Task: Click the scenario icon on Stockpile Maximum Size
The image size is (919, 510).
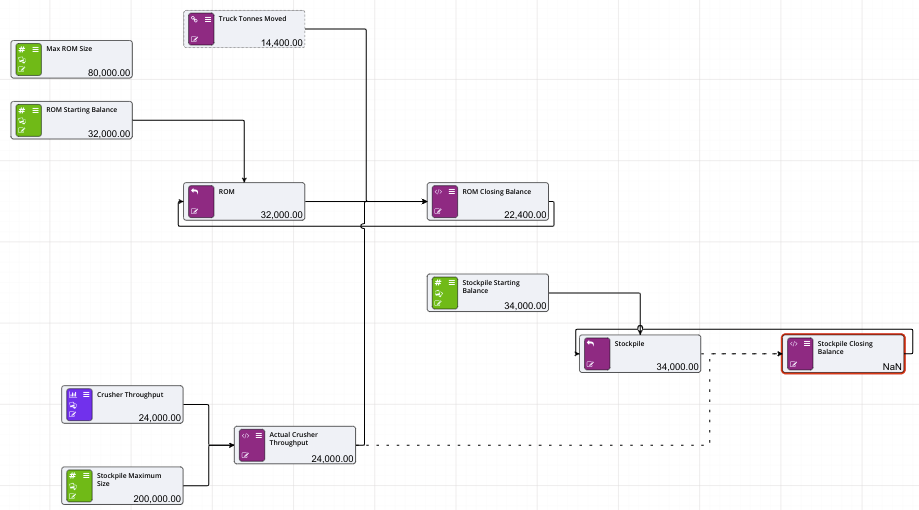Action: 72,486
